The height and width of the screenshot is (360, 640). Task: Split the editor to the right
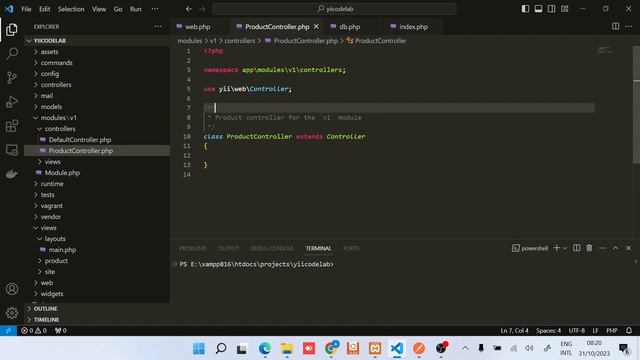(x=615, y=27)
